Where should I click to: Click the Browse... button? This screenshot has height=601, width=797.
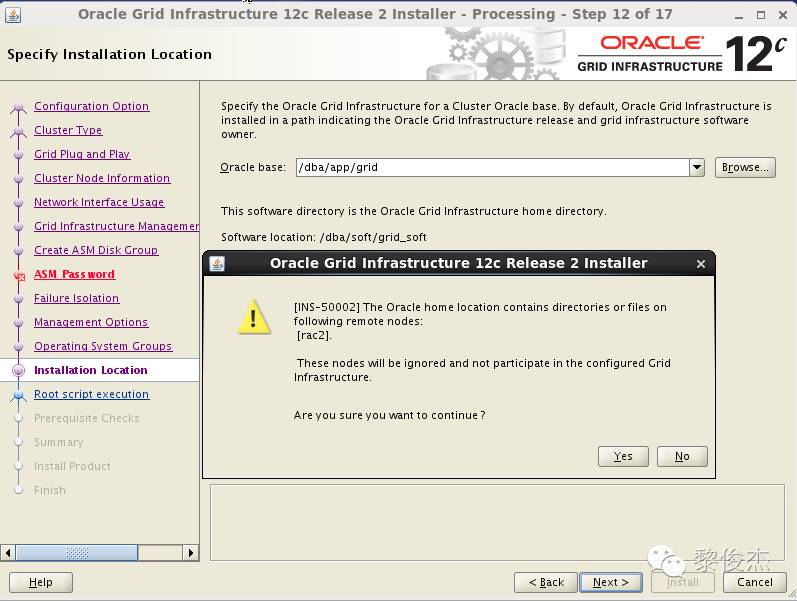click(745, 167)
